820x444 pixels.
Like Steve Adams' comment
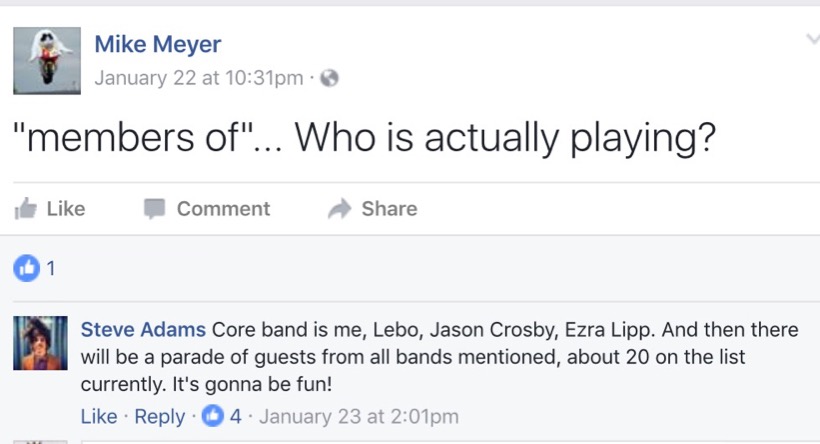pyautogui.click(x=98, y=416)
